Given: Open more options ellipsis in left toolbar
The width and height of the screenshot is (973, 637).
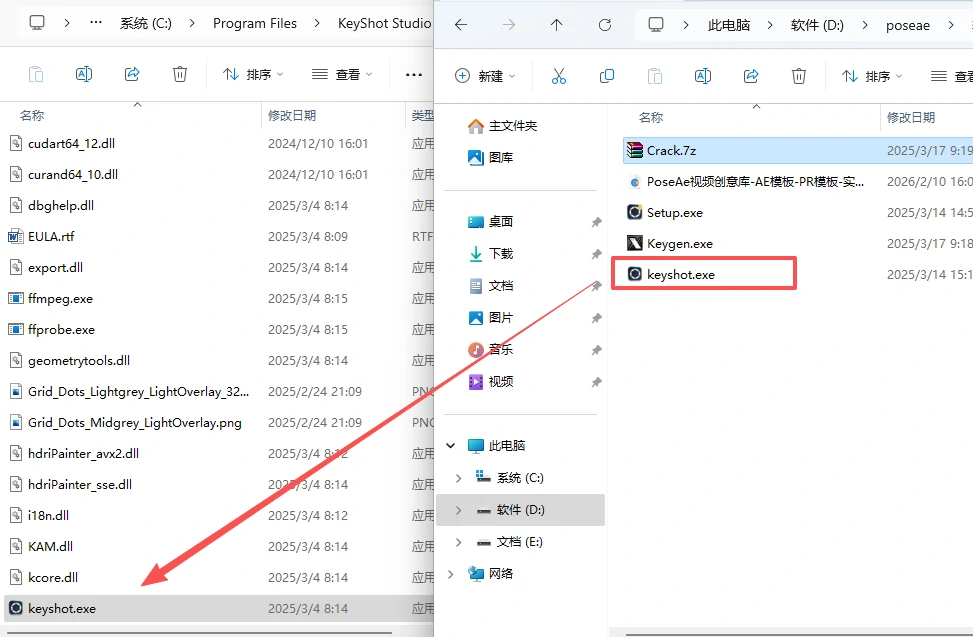Looking at the screenshot, I should click(413, 75).
